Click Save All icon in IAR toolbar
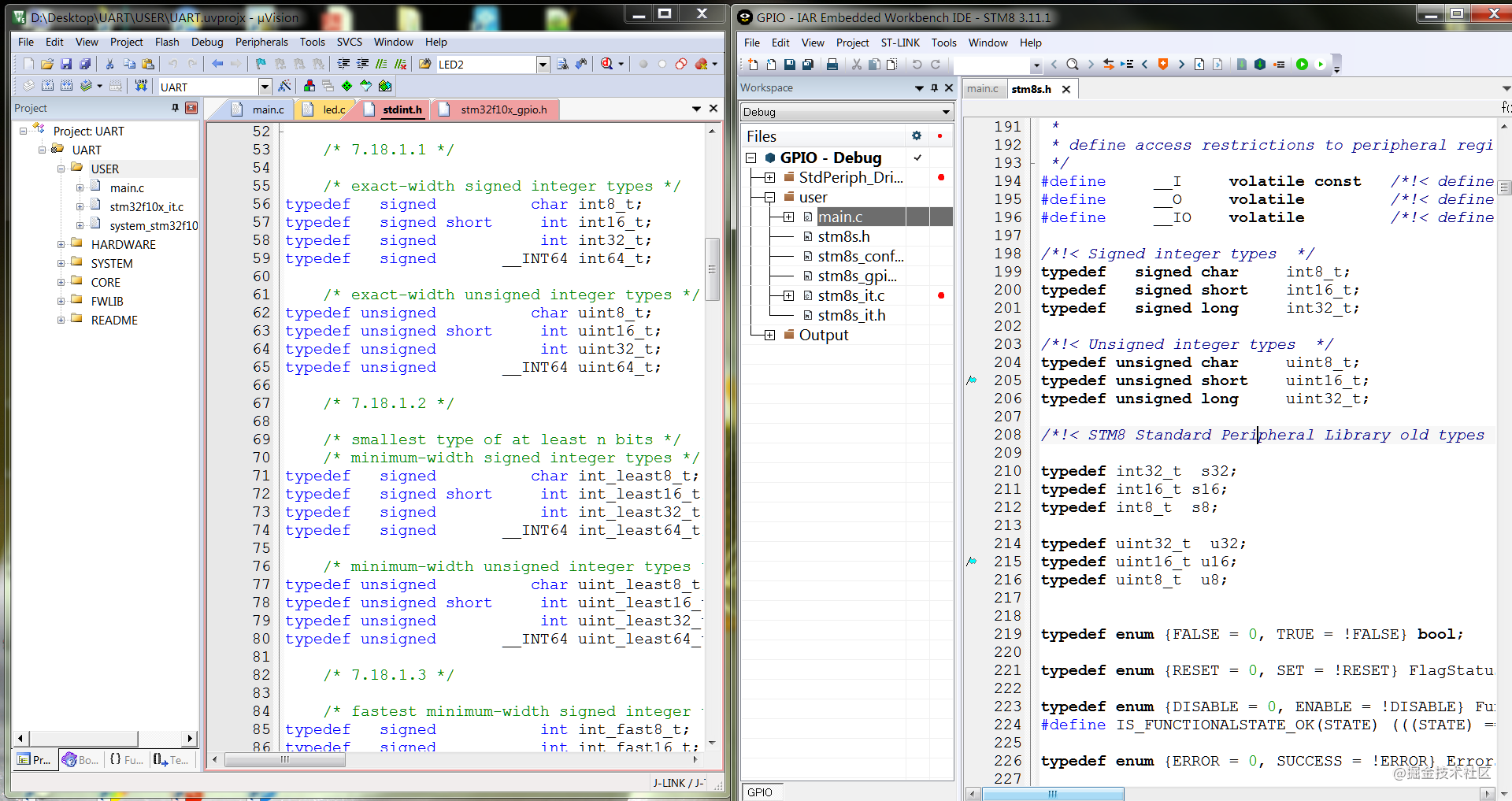This screenshot has height=801, width=1512. 808,65
